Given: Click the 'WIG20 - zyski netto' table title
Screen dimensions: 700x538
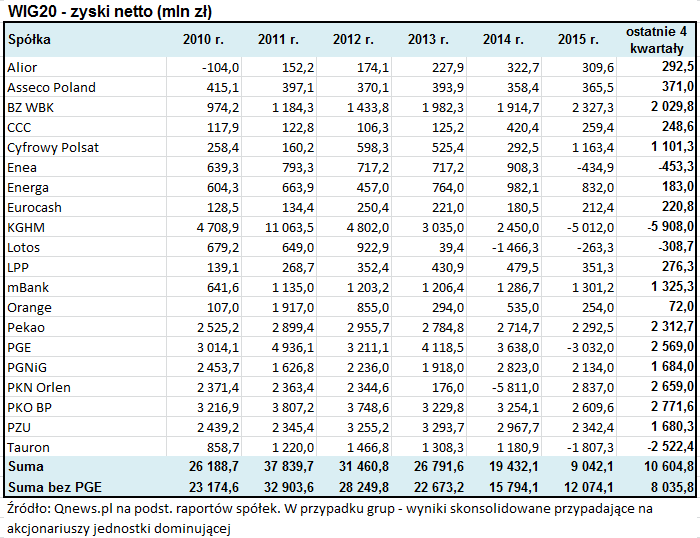Looking at the screenshot, I should click(x=109, y=11).
